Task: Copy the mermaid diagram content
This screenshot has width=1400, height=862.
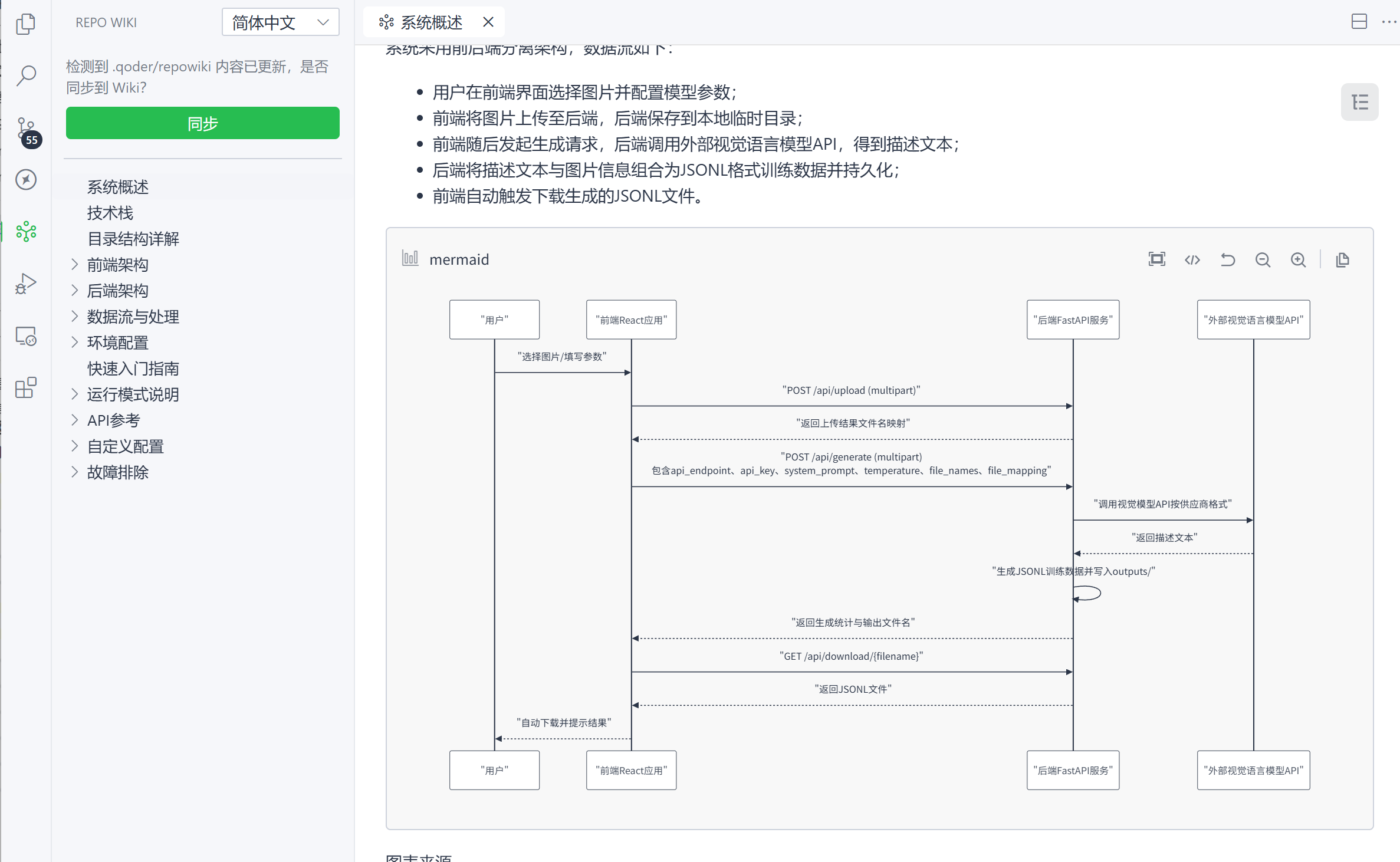Action: point(1342,259)
